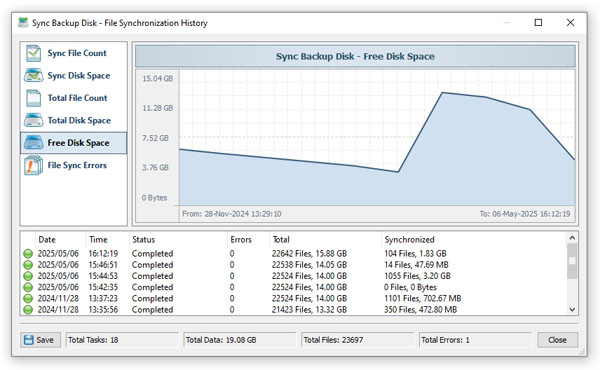Select the 2025/05/06 date cell at 16:12:19
Screen dimensions: 600x370
(58, 254)
